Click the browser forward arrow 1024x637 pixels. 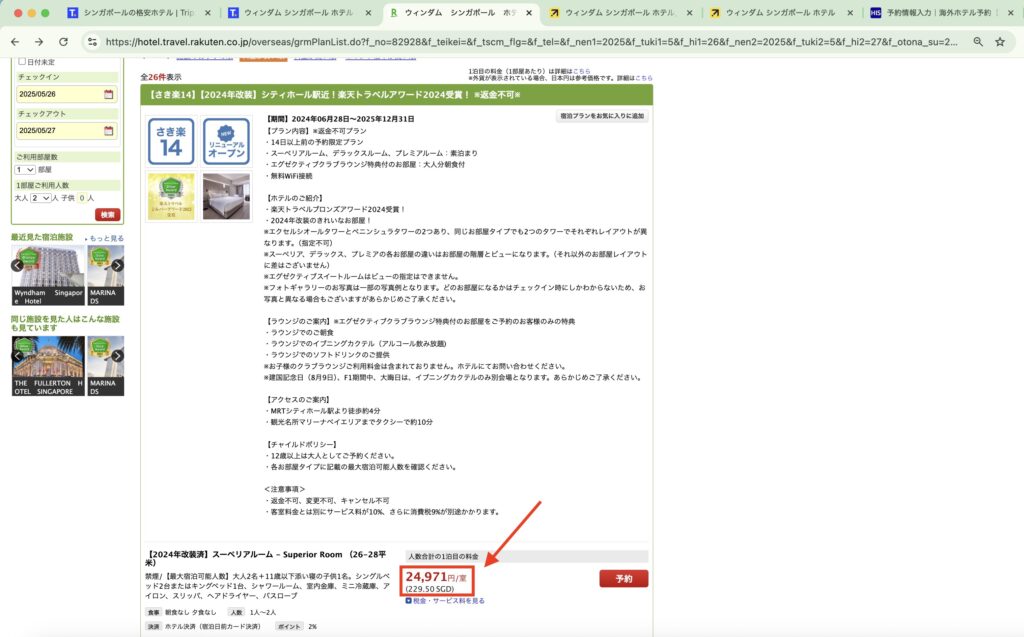click(39, 42)
